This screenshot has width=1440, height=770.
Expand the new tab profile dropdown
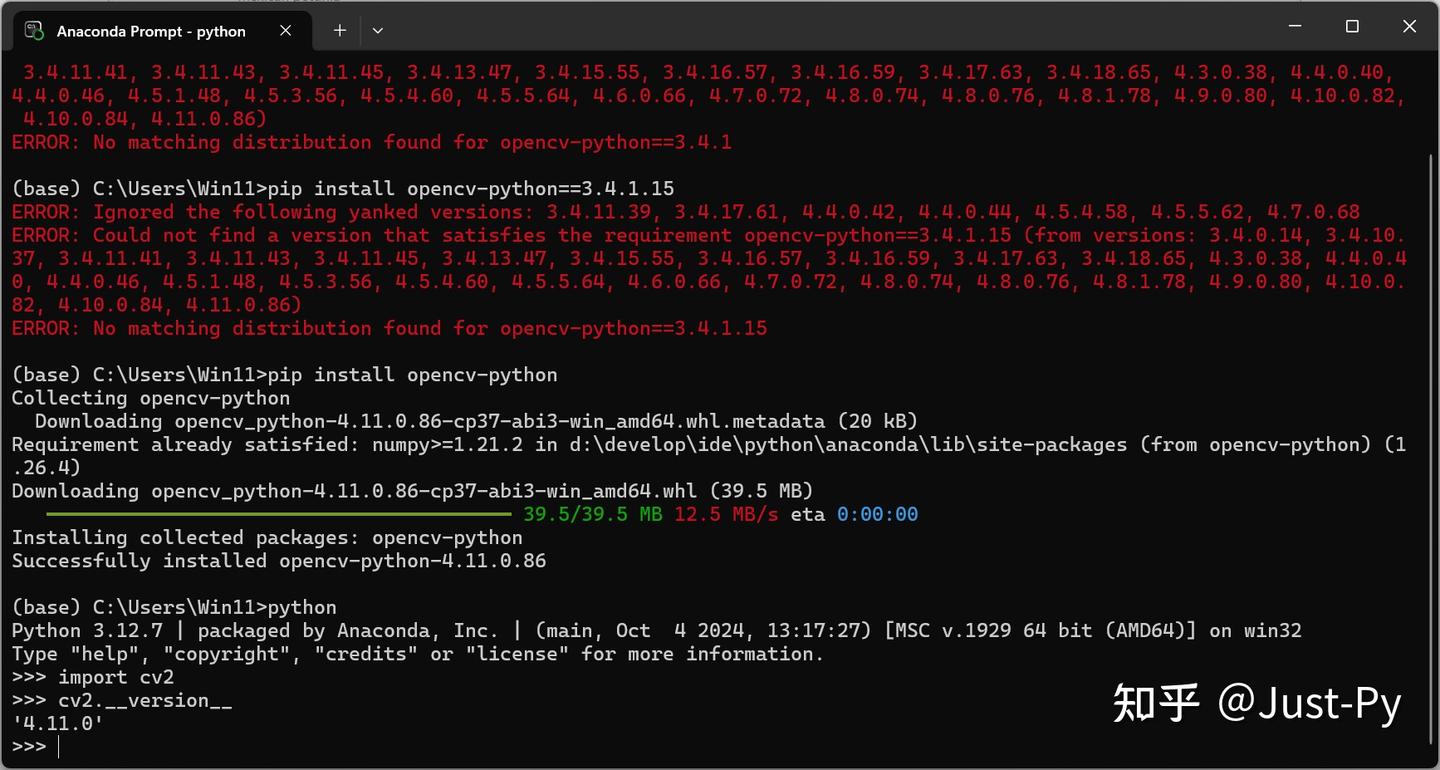point(377,31)
